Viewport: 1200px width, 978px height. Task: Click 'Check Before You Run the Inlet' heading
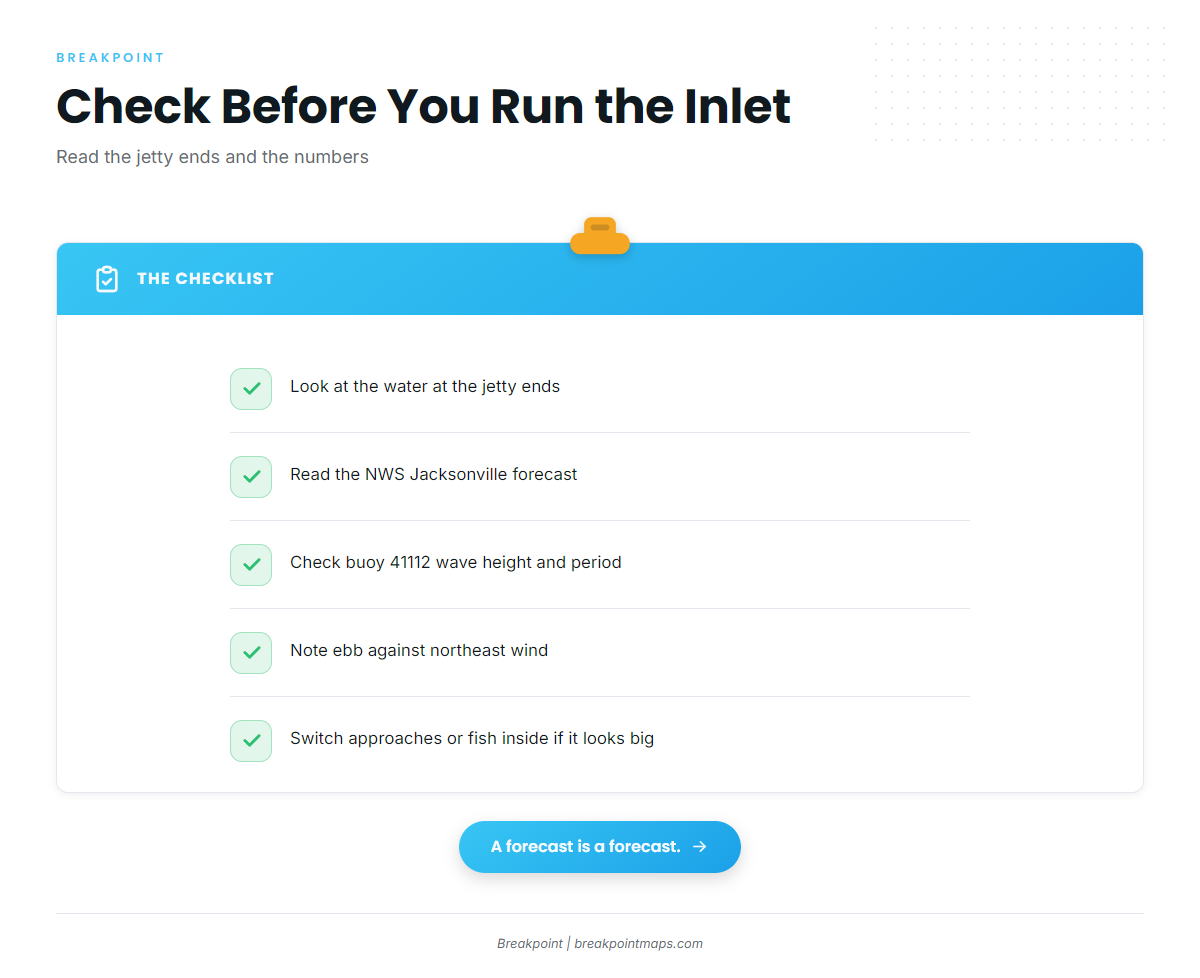[x=423, y=106]
